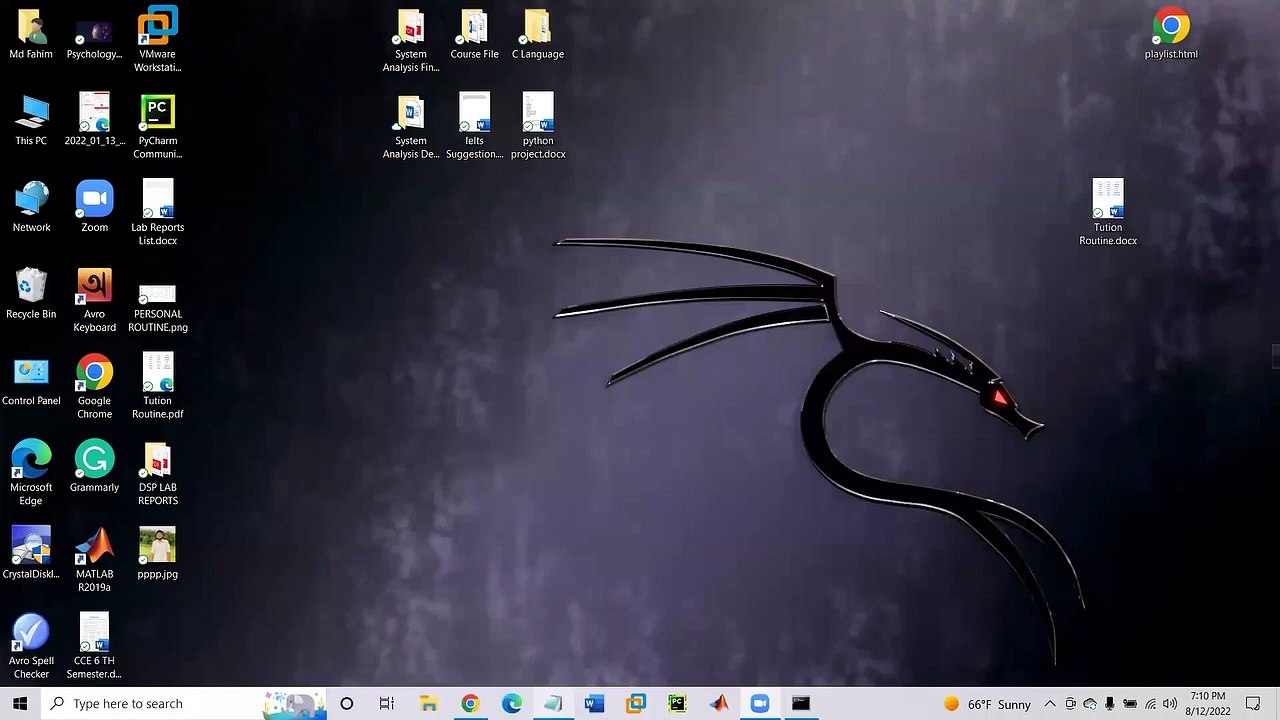The height and width of the screenshot is (720, 1280).
Task: Launch Avro Keyboard
Action: (x=94, y=300)
